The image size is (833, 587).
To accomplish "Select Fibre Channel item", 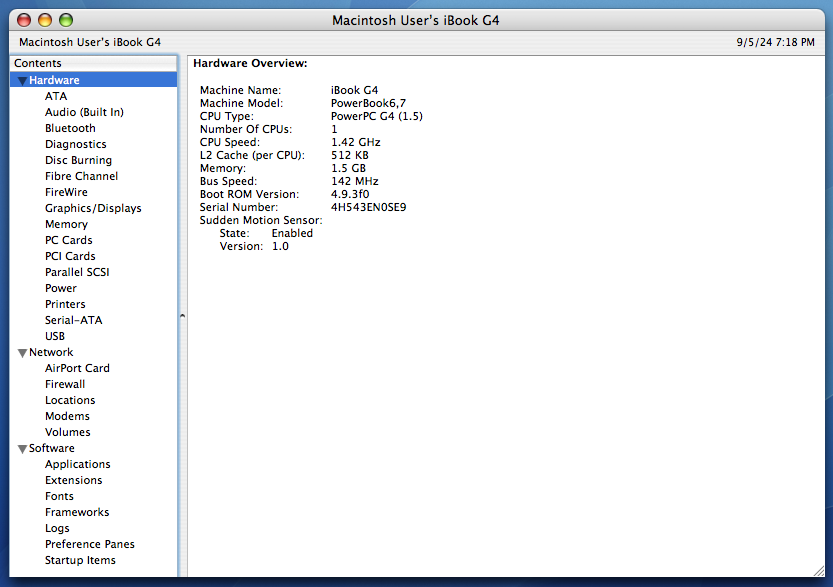I will [x=81, y=176].
